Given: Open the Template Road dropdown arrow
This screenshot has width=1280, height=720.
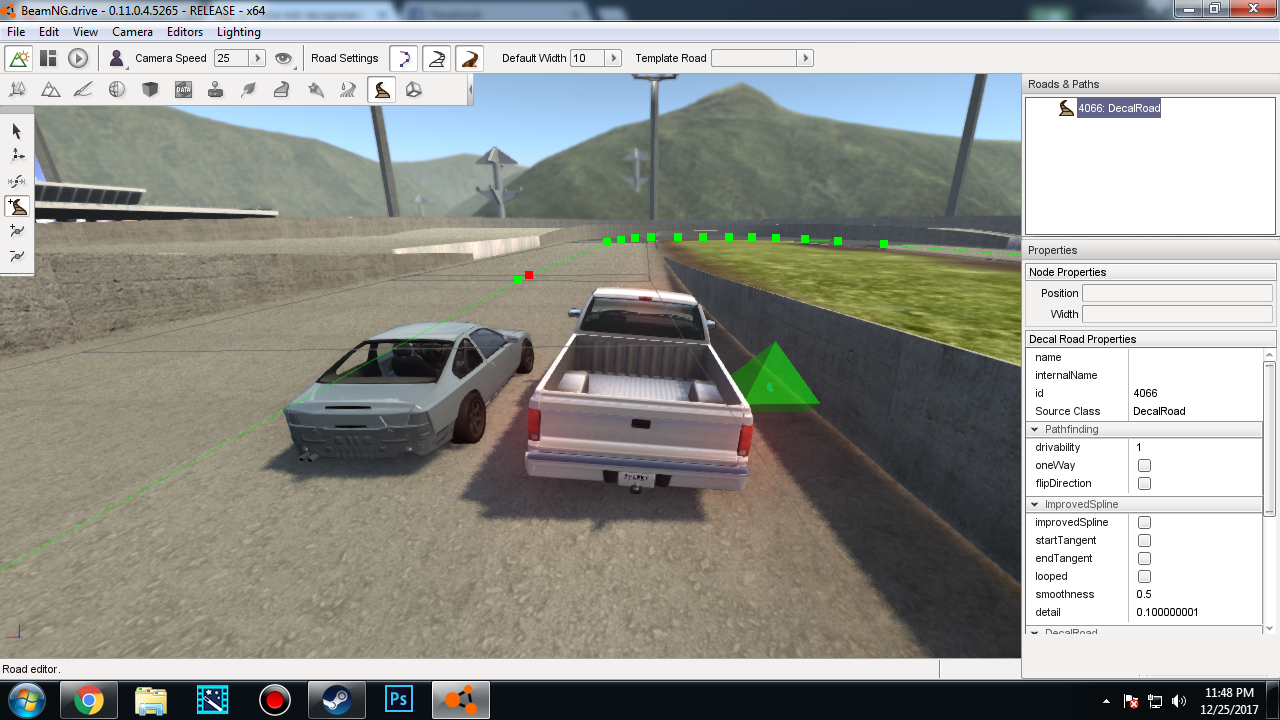Looking at the screenshot, I should (x=805, y=58).
